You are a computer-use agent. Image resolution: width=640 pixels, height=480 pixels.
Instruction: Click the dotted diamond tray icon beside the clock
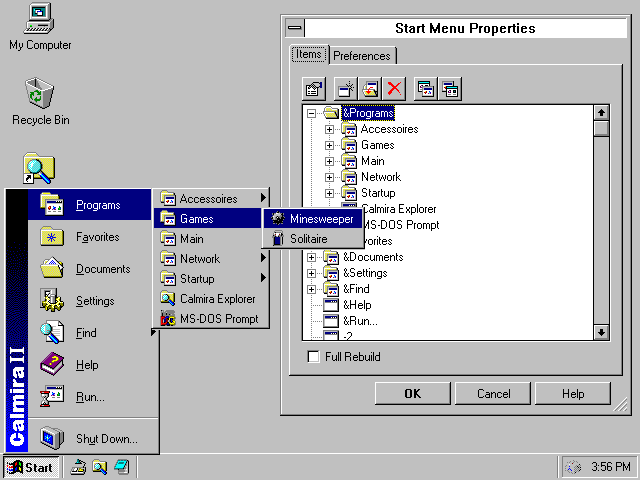[x=573, y=467]
